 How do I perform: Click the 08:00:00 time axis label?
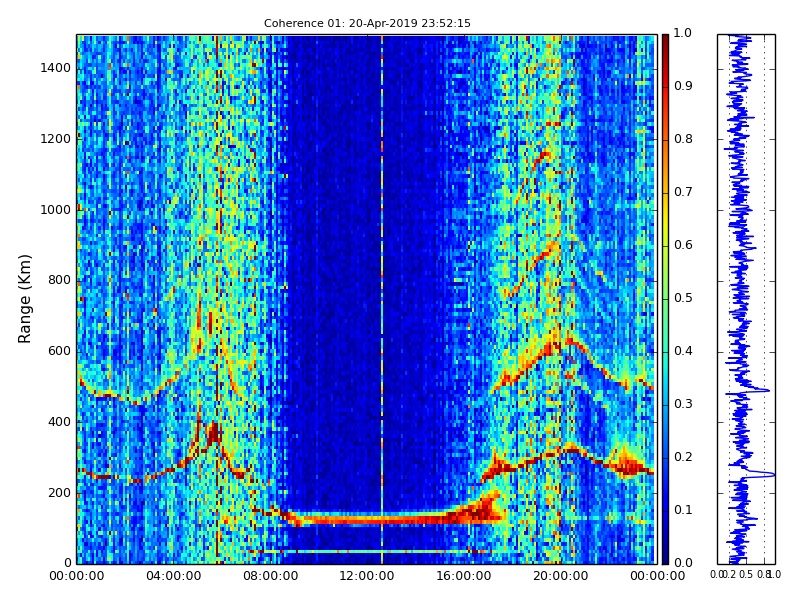click(x=270, y=576)
